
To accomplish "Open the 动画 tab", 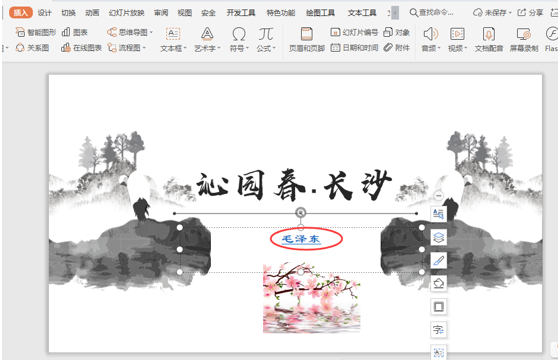I will pos(92,13).
